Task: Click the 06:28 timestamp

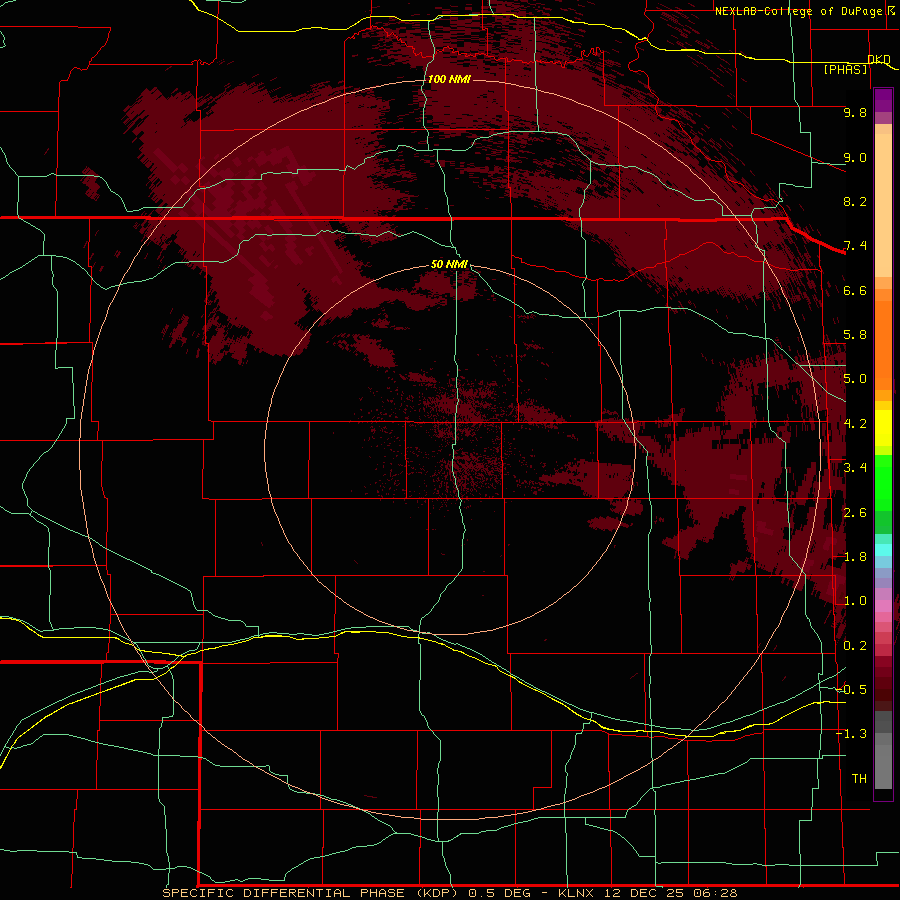Action: click(x=715, y=893)
